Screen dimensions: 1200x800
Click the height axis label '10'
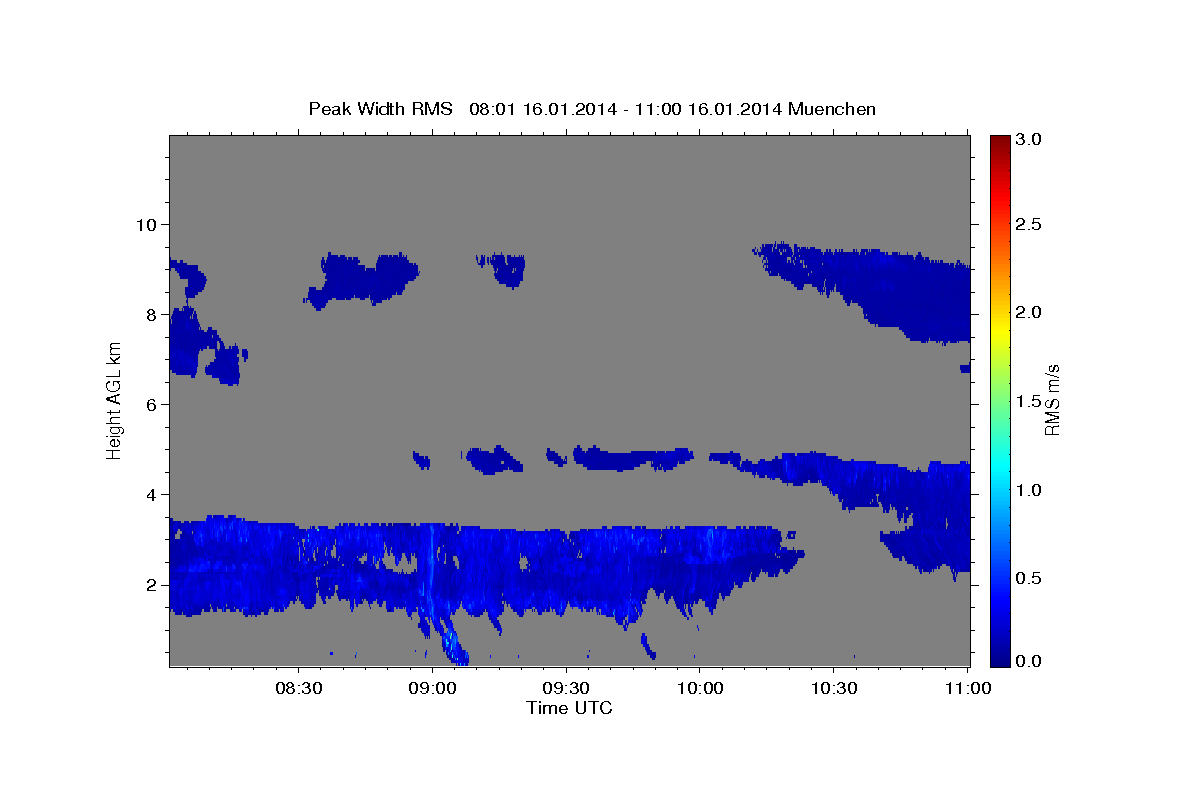(146, 224)
